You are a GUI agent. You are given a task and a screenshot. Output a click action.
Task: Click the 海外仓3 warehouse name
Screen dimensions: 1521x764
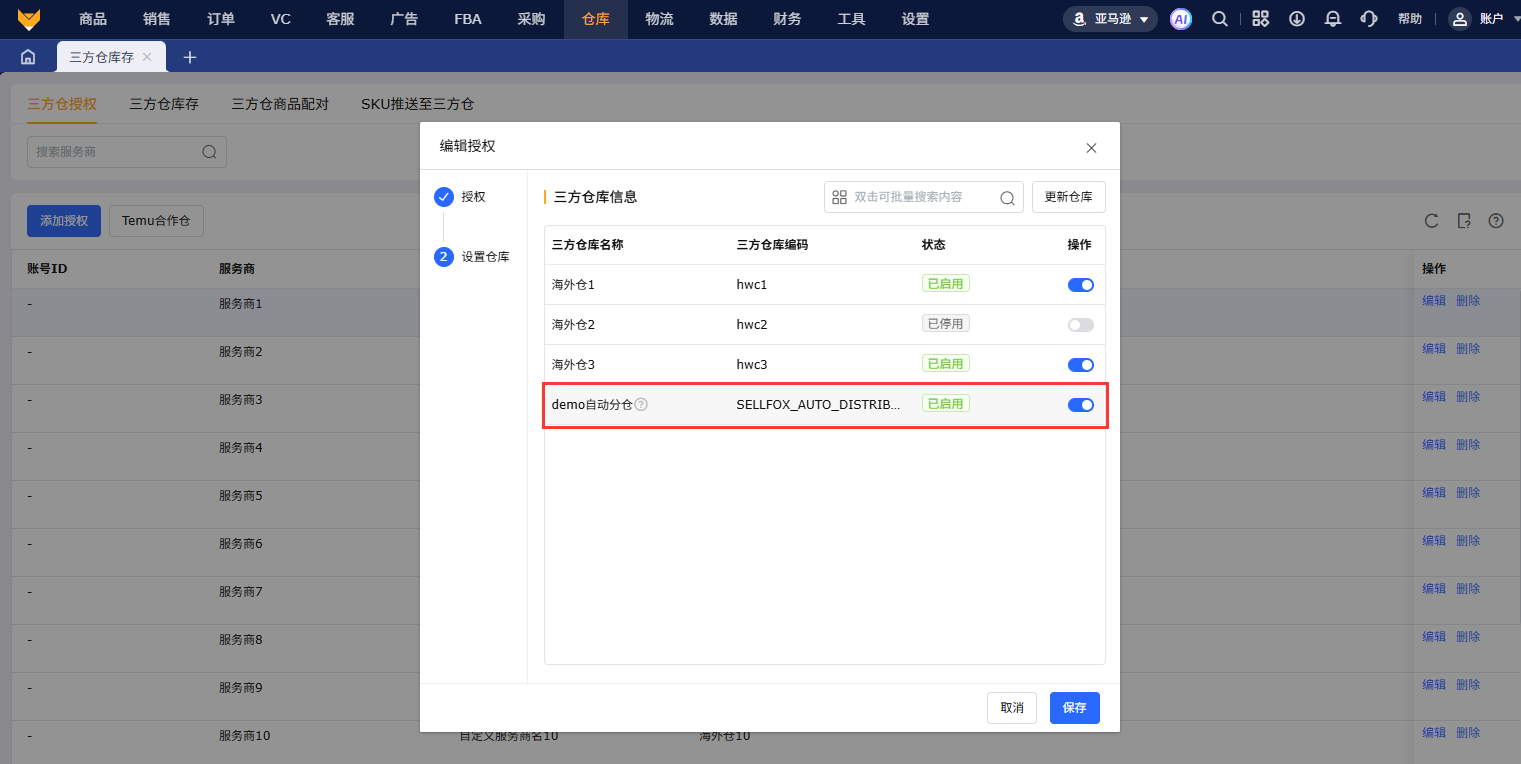pos(573,365)
